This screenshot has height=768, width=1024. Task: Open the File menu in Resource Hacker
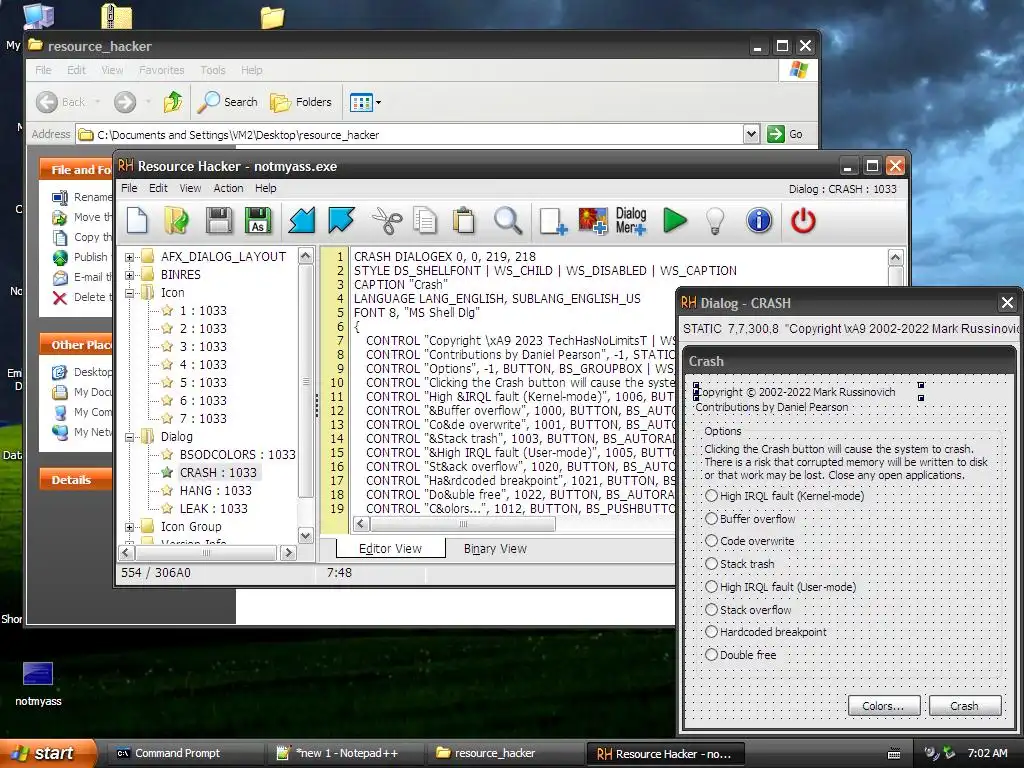[129, 188]
